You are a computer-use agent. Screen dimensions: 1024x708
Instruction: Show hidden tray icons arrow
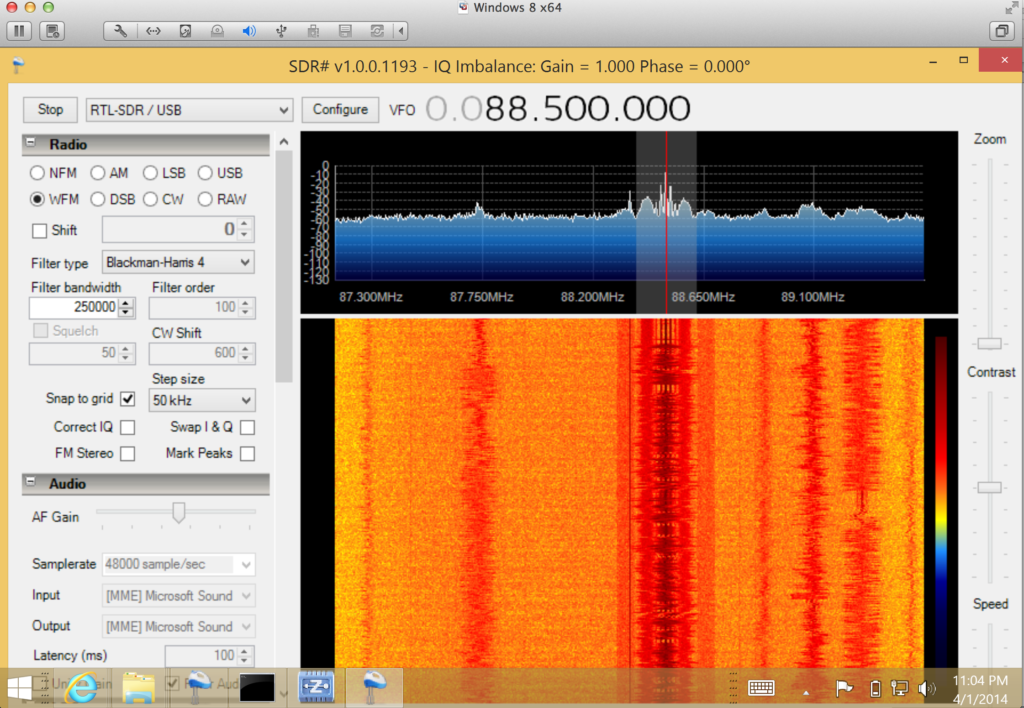point(806,692)
